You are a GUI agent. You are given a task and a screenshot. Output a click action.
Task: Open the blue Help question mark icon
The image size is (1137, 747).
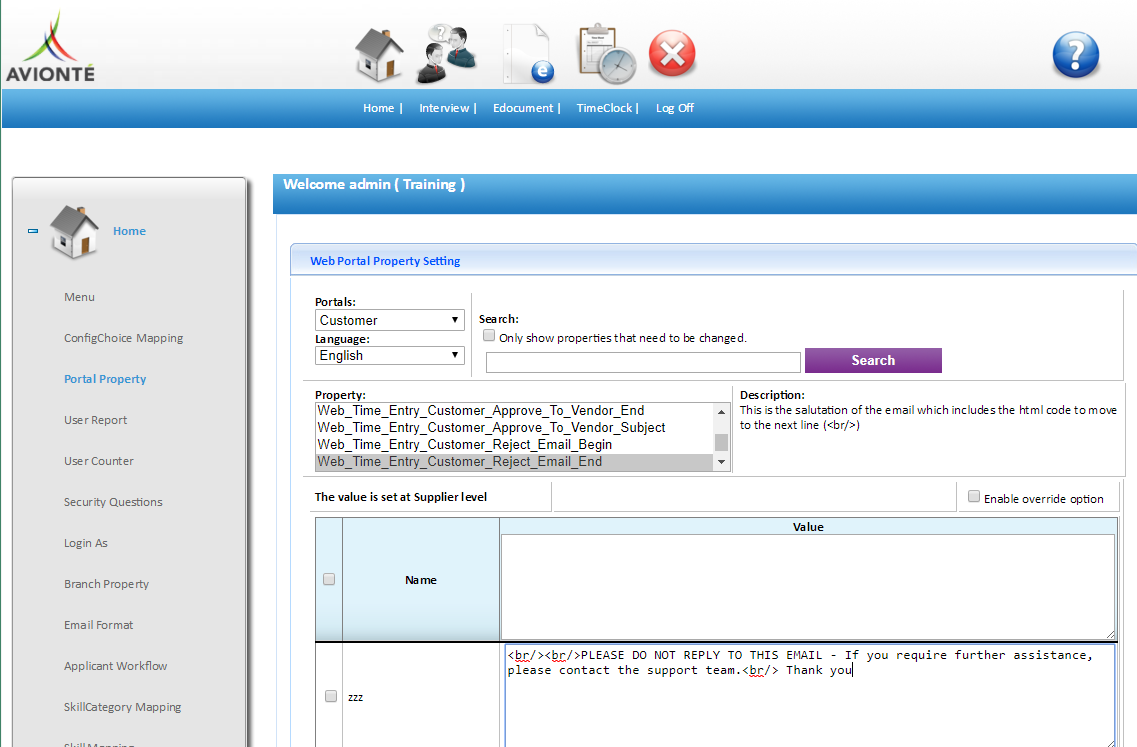(1075, 54)
